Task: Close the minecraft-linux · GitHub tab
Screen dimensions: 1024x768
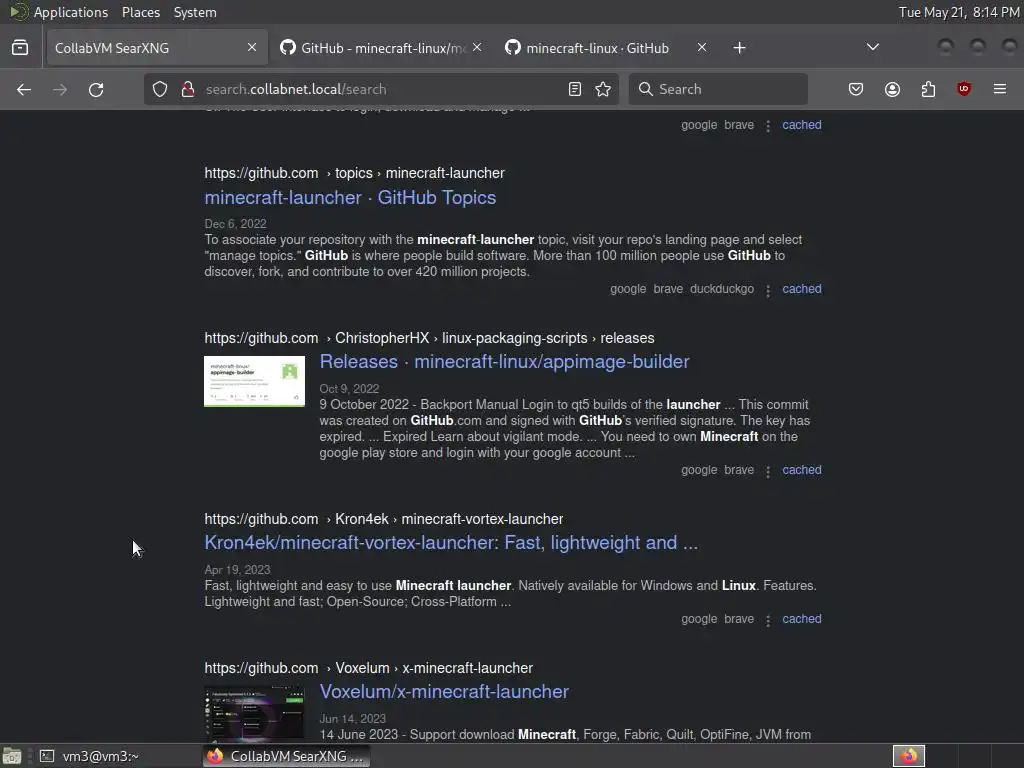Action: click(702, 48)
